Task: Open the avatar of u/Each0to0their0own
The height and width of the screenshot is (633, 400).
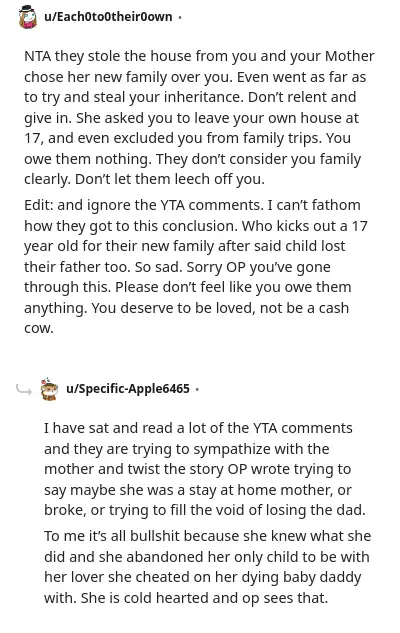Action: coord(28,17)
